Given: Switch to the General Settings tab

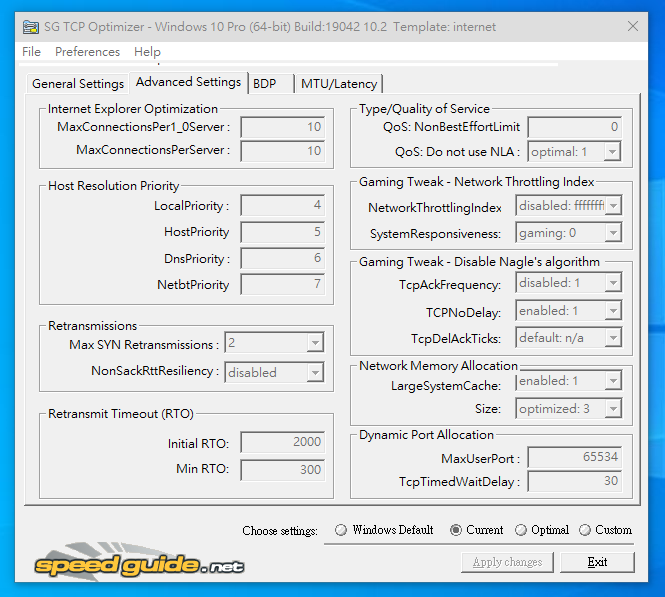Looking at the screenshot, I should click(x=78, y=84).
